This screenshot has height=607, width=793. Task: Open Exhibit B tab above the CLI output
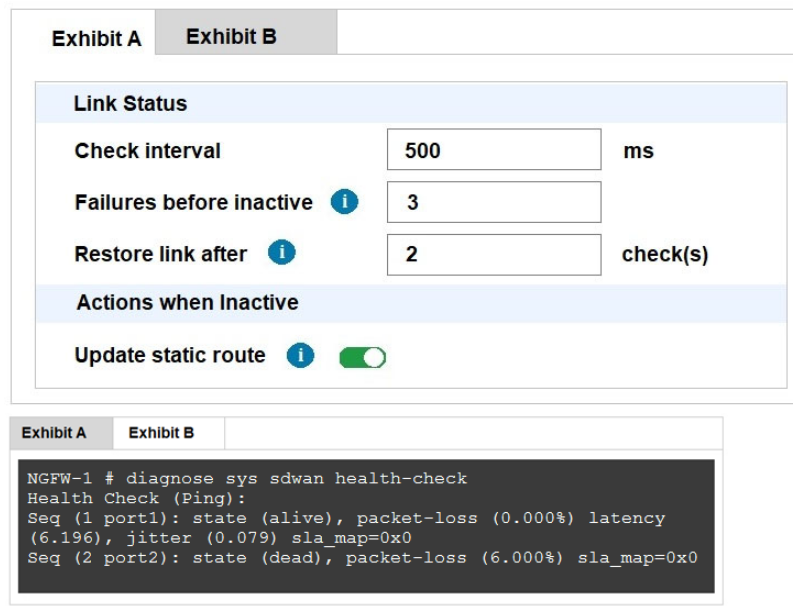click(x=161, y=433)
